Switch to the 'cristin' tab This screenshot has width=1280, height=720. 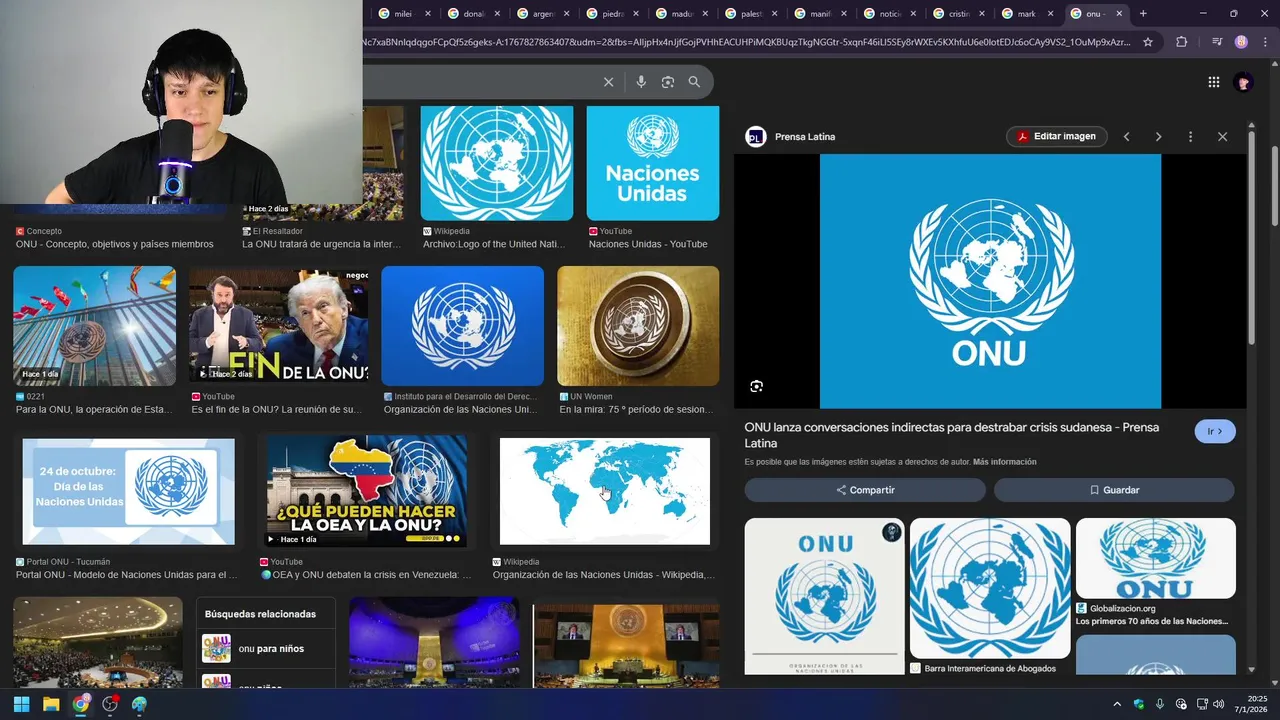pyautogui.click(x=957, y=14)
